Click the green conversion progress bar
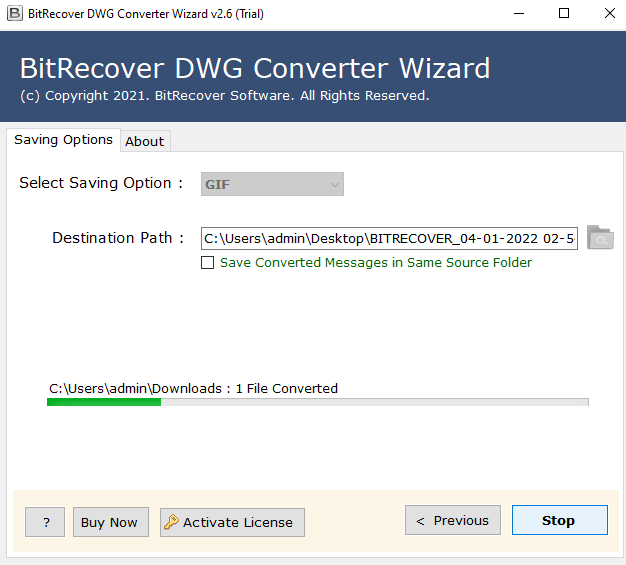626x565 pixels. pos(318,402)
